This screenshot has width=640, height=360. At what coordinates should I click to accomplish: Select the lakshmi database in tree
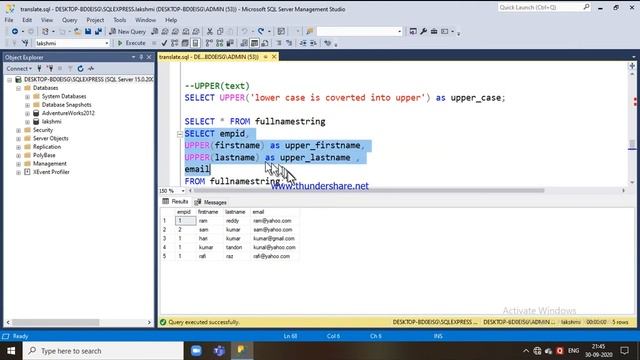tap(51, 122)
